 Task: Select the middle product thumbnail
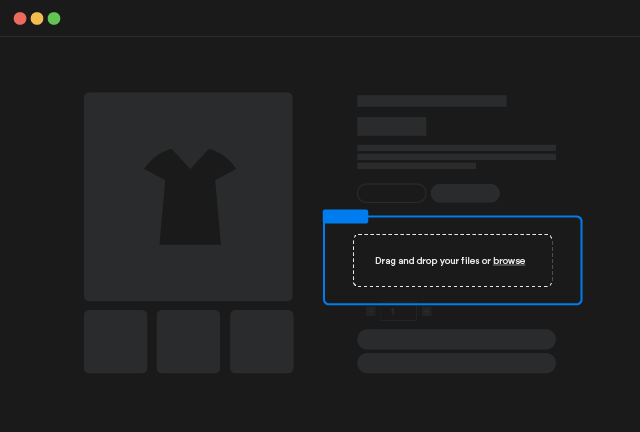tap(188, 341)
